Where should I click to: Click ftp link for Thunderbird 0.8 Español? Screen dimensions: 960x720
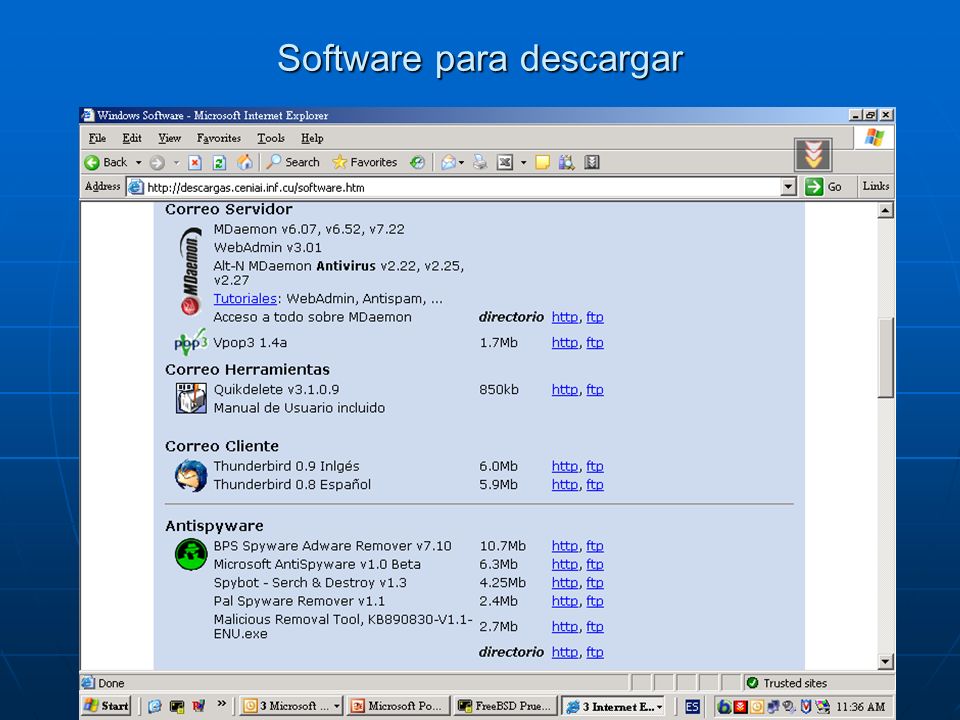pyautogui.click(x=594, y=485)
